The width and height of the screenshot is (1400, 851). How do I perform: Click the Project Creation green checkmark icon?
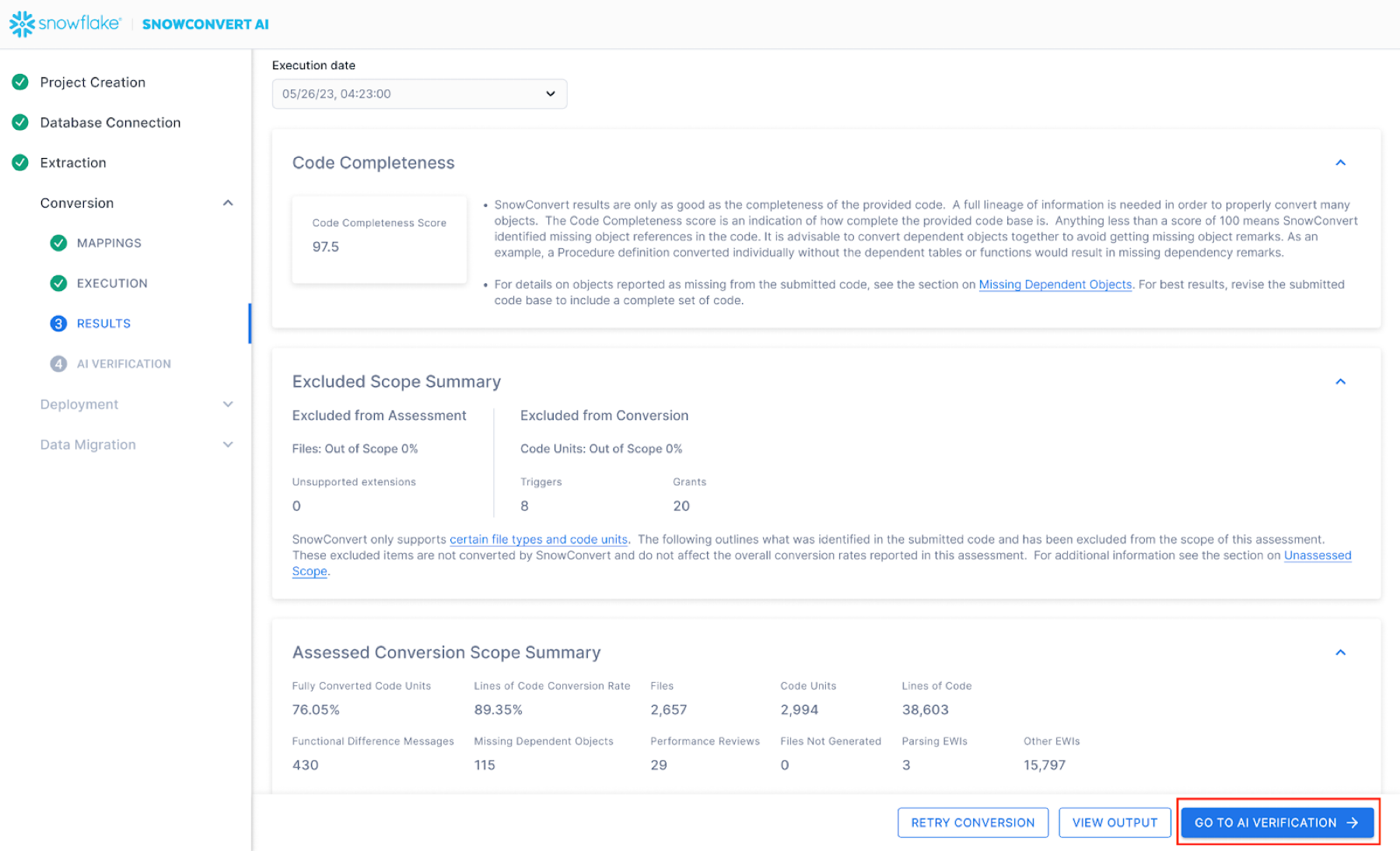coord(20,82)
